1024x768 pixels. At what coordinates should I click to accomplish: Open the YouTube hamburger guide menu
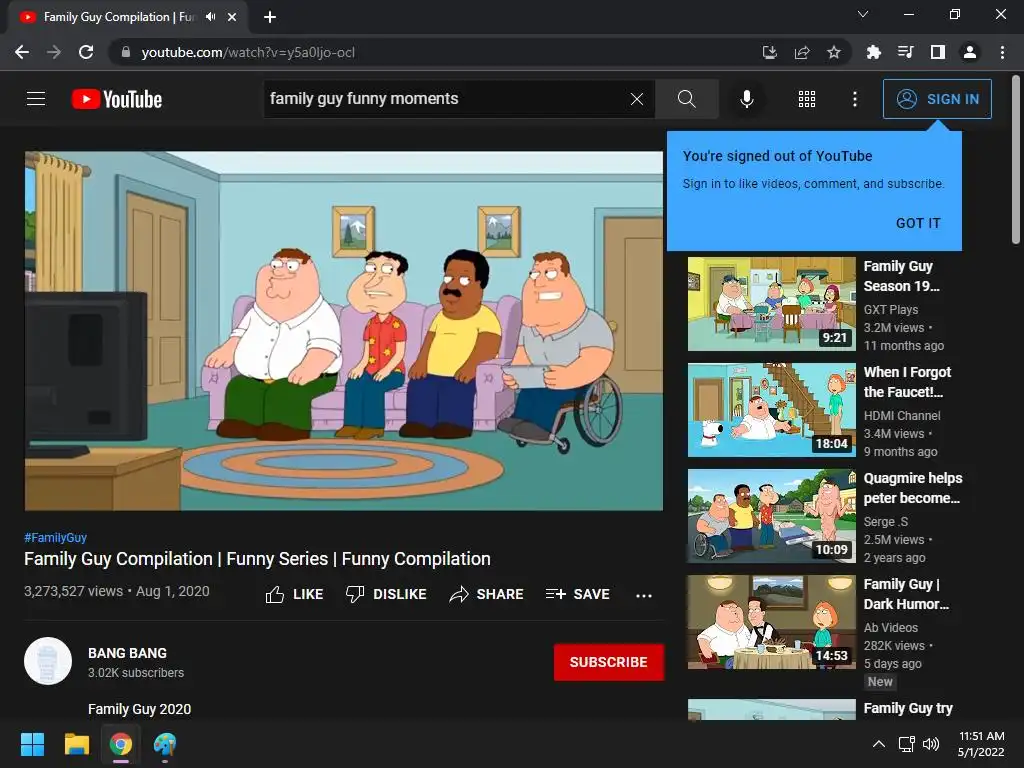coord(36,99)
